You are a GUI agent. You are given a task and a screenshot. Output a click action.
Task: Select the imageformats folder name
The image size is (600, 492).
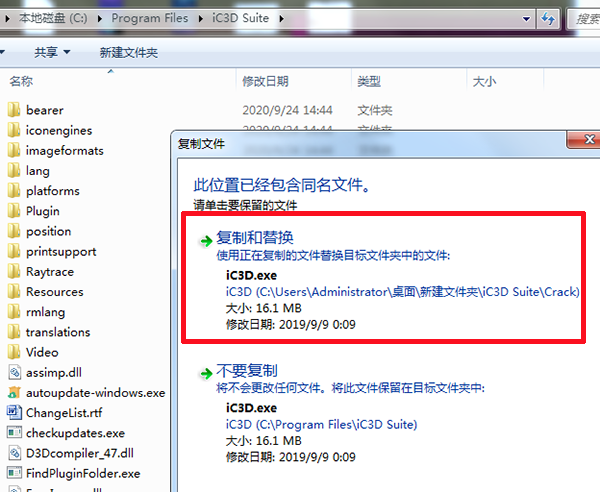[65, 151]
